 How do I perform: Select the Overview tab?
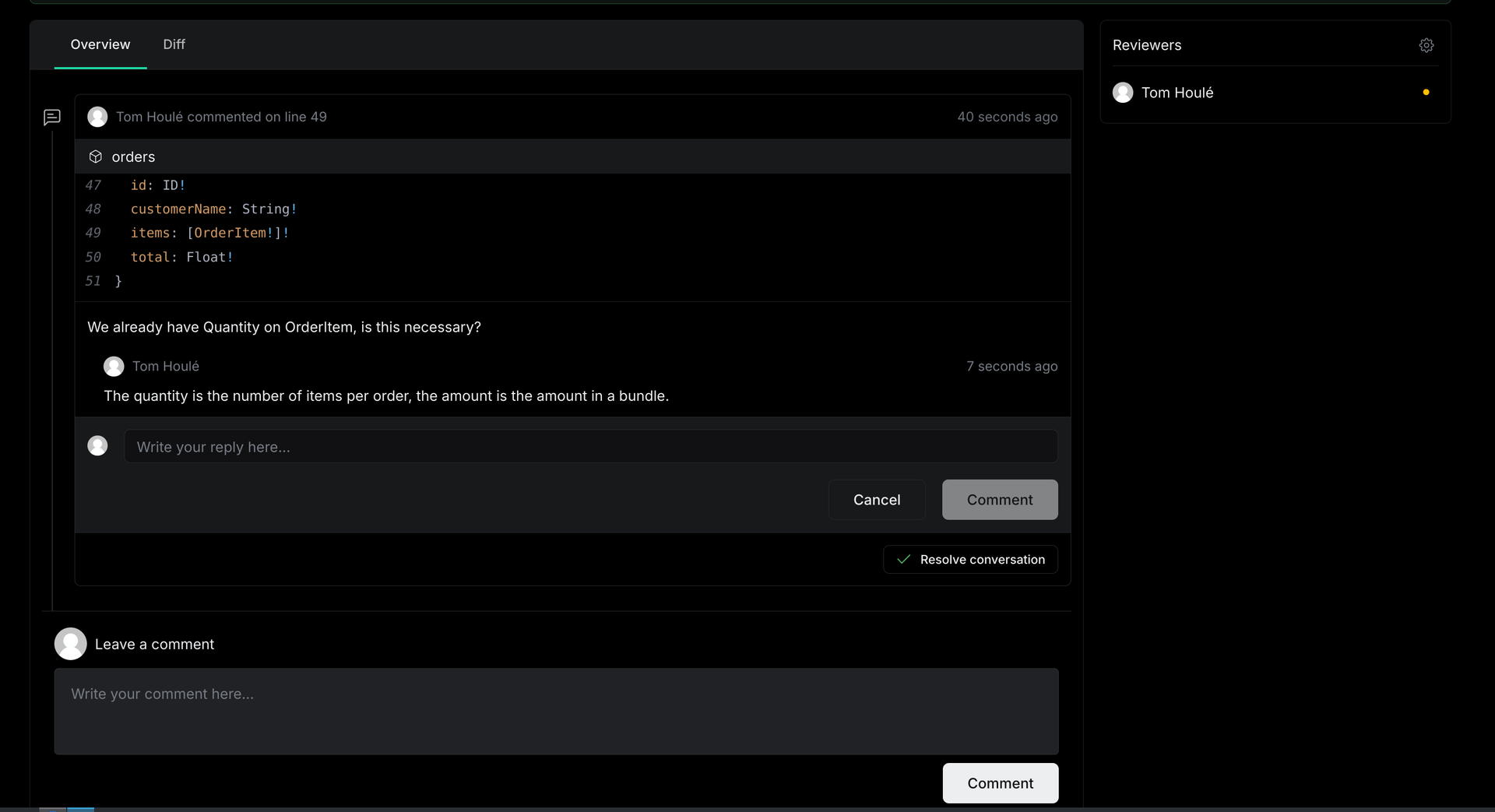[x=100, y=44]
